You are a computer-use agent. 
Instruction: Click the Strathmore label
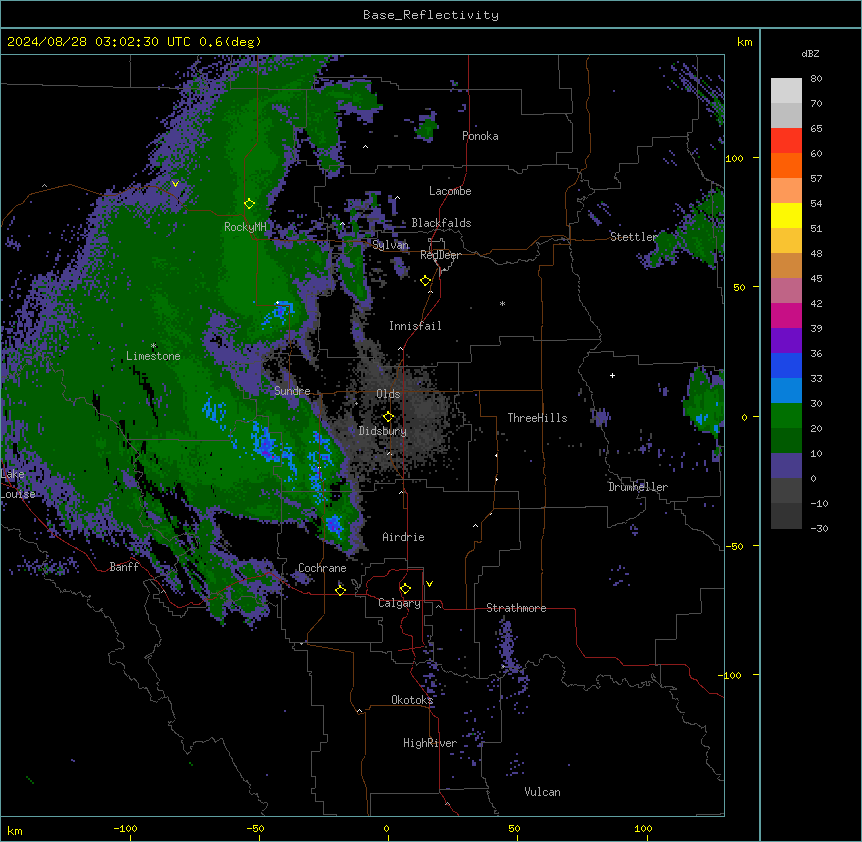point(516,608)
